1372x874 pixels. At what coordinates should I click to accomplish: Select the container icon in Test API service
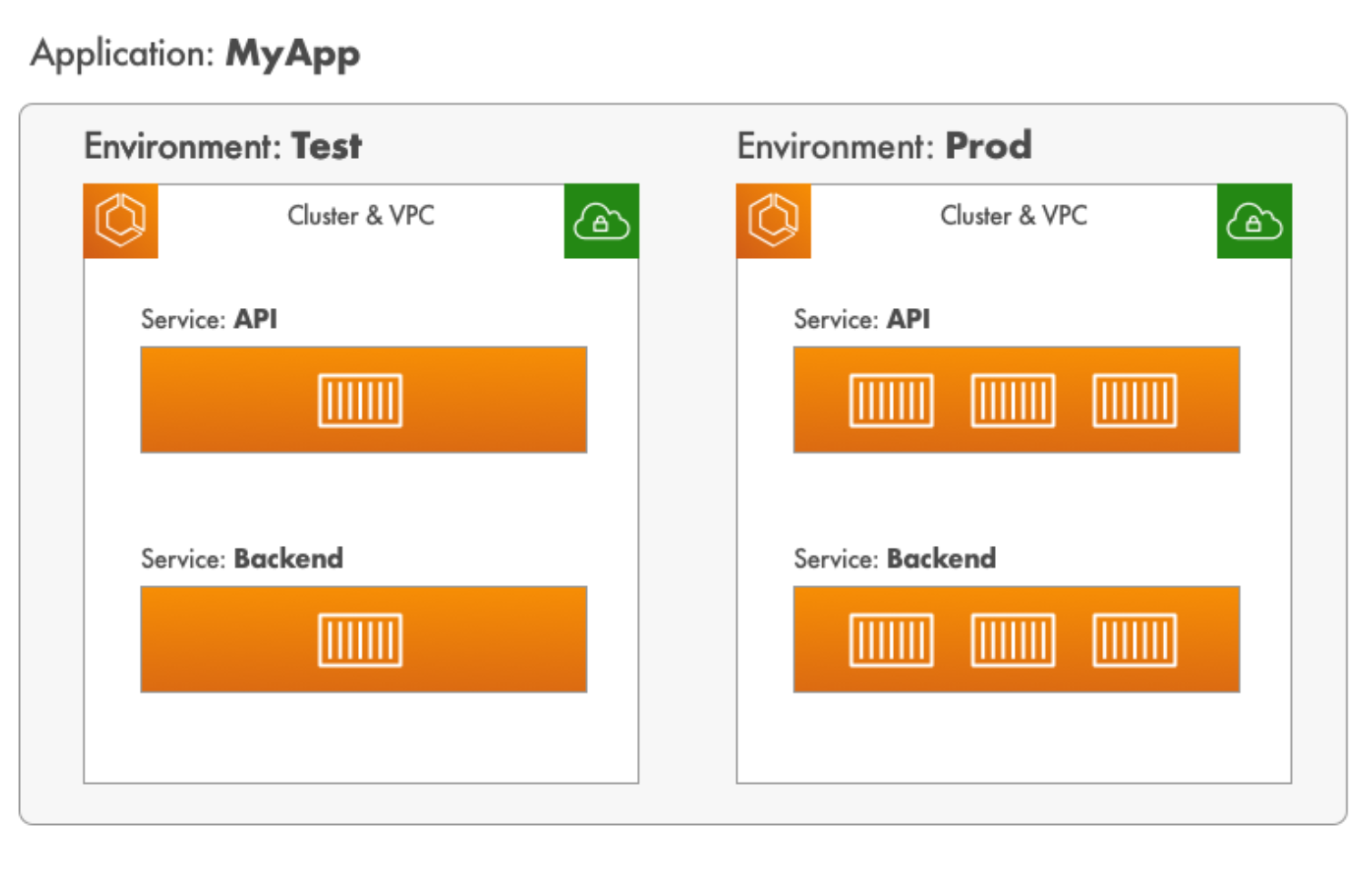[361, 399]
